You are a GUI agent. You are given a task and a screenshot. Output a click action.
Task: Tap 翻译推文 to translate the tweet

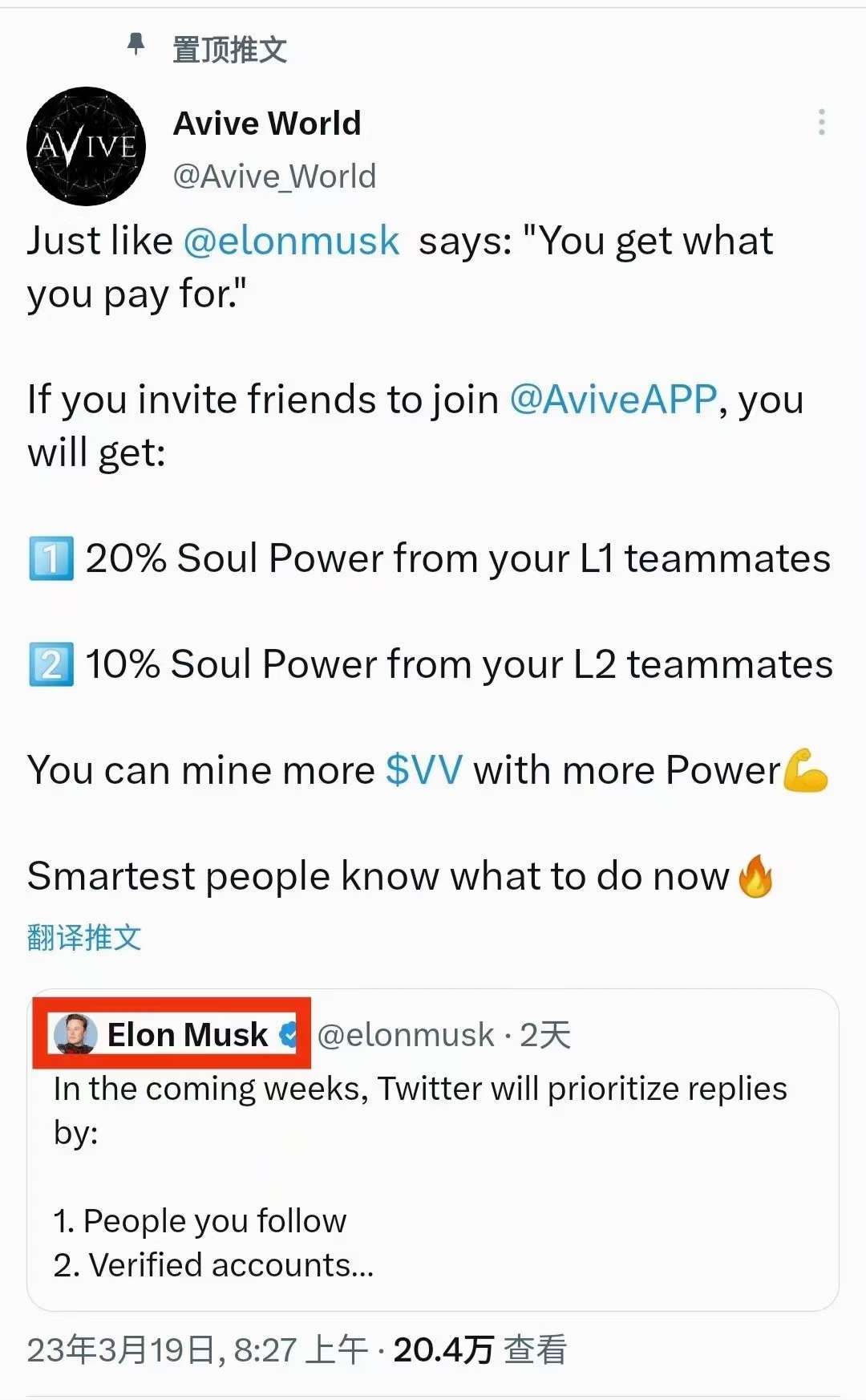(84, 937)
